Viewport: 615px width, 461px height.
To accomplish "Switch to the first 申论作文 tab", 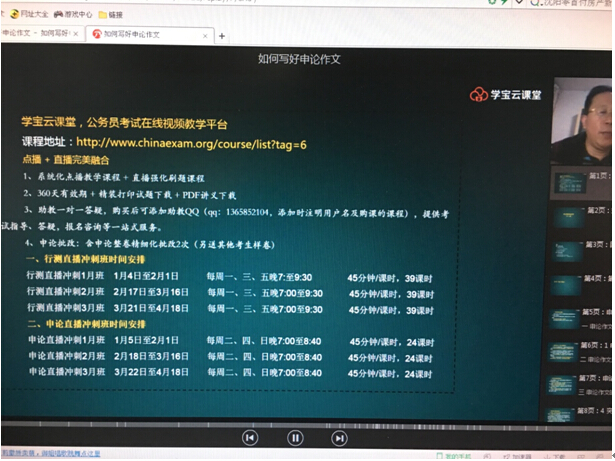I will tap(39, 33).
